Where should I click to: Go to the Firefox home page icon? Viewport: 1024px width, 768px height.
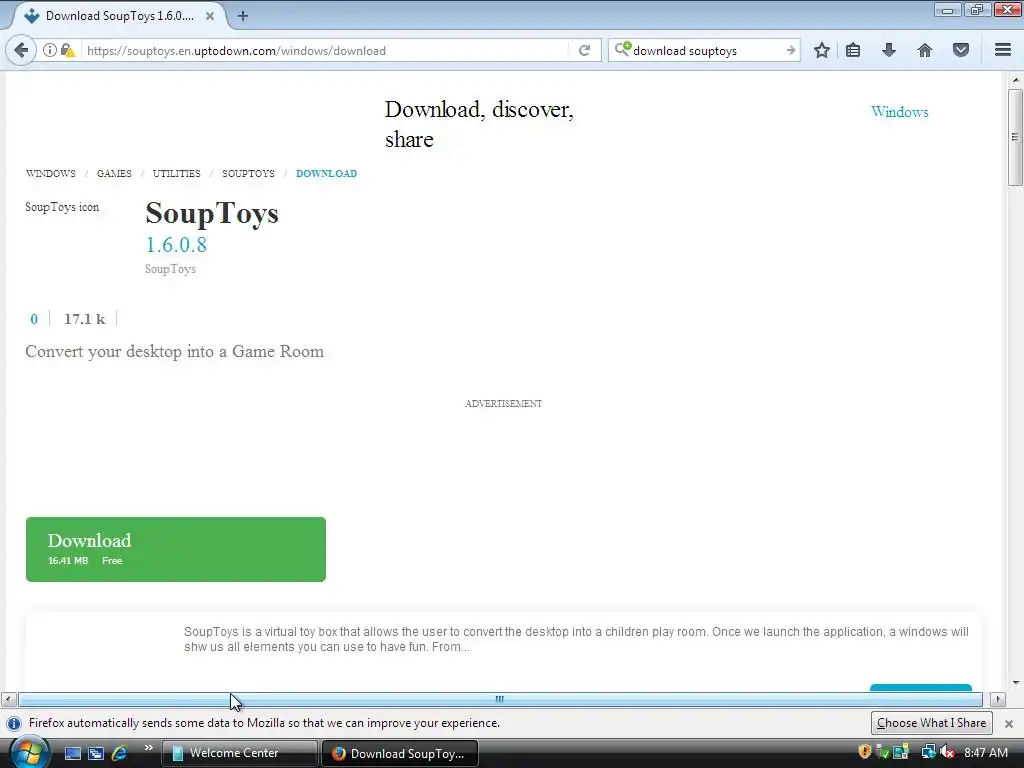(x=925, y=50)
